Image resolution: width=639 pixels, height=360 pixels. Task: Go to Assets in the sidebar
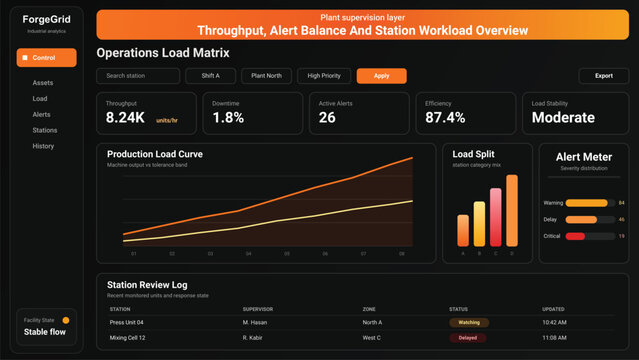pos(43,83)
